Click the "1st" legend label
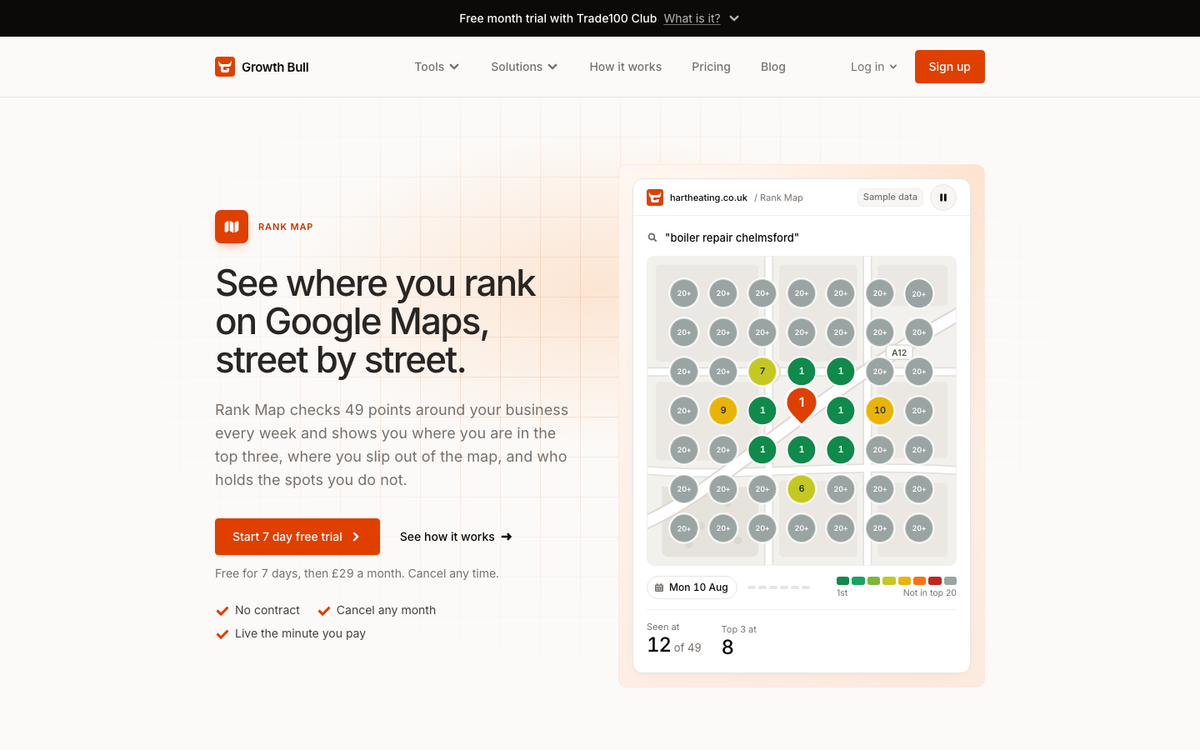The image size is (1200, 750). pos(842,593)
